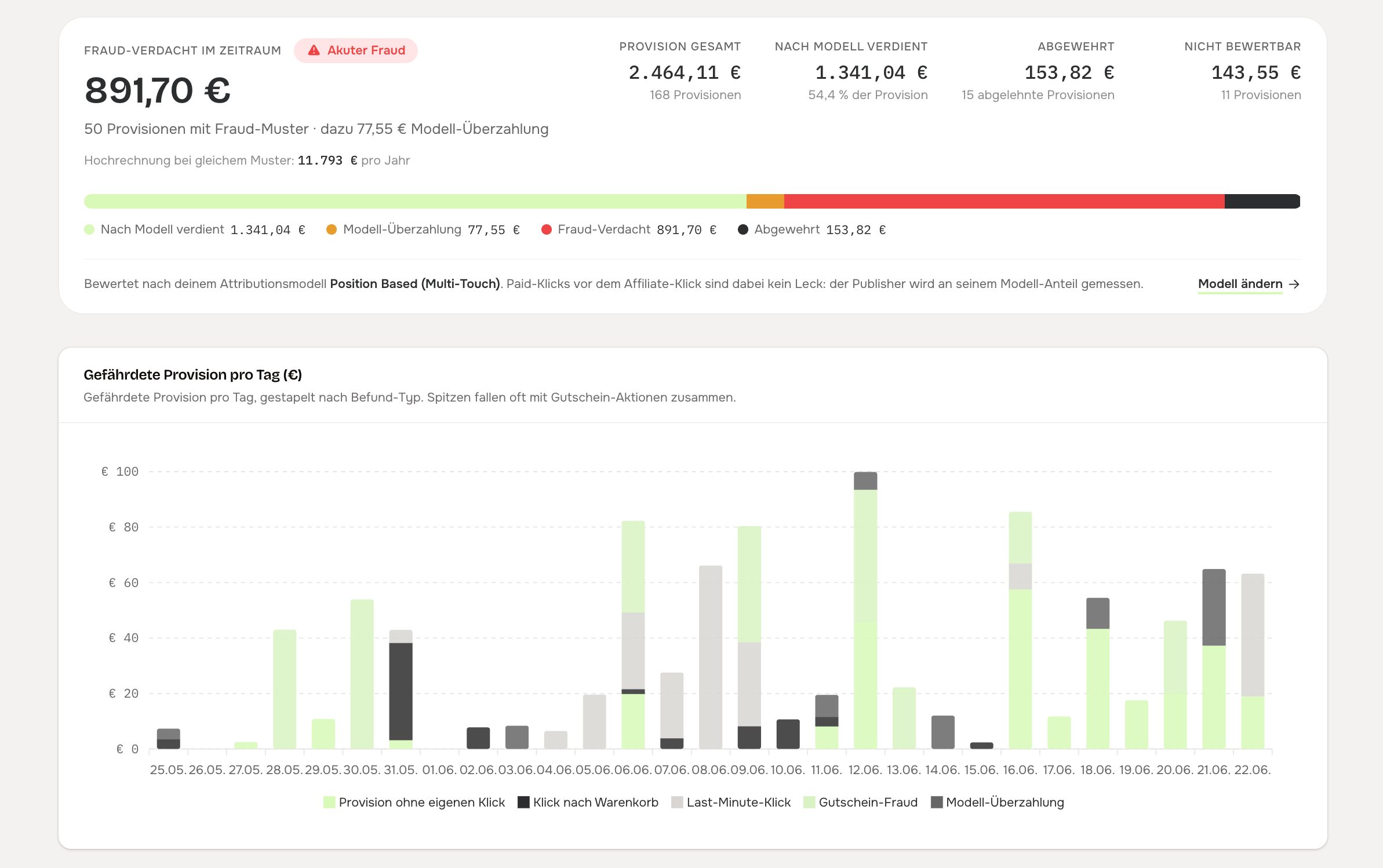Image resolution: width=1383 pixels, height=868 pixels.
Task: Click the orange Modell-Überzahlung legend dot
Action: coord(332,229)
